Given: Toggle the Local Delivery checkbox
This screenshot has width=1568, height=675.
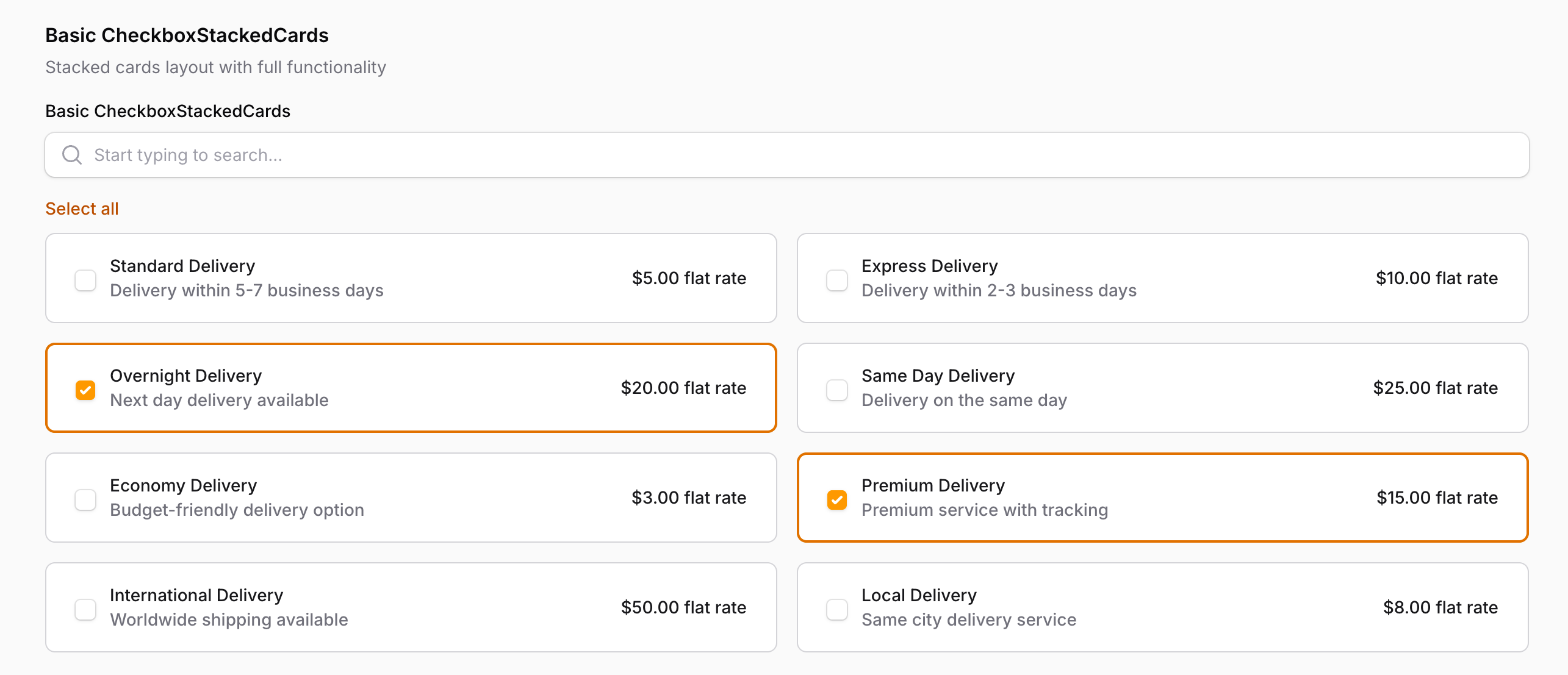Looking at the screenshot, I should (837, 610).
